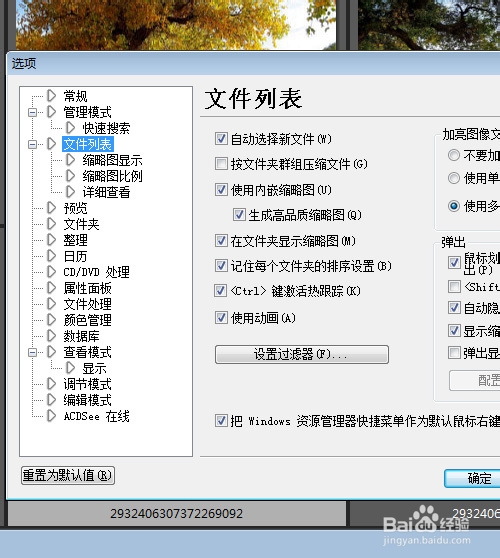Select the 使用单 radio button
Image resolution: width=500 pixels, height=558 pixels.
(x=454, y=178)
